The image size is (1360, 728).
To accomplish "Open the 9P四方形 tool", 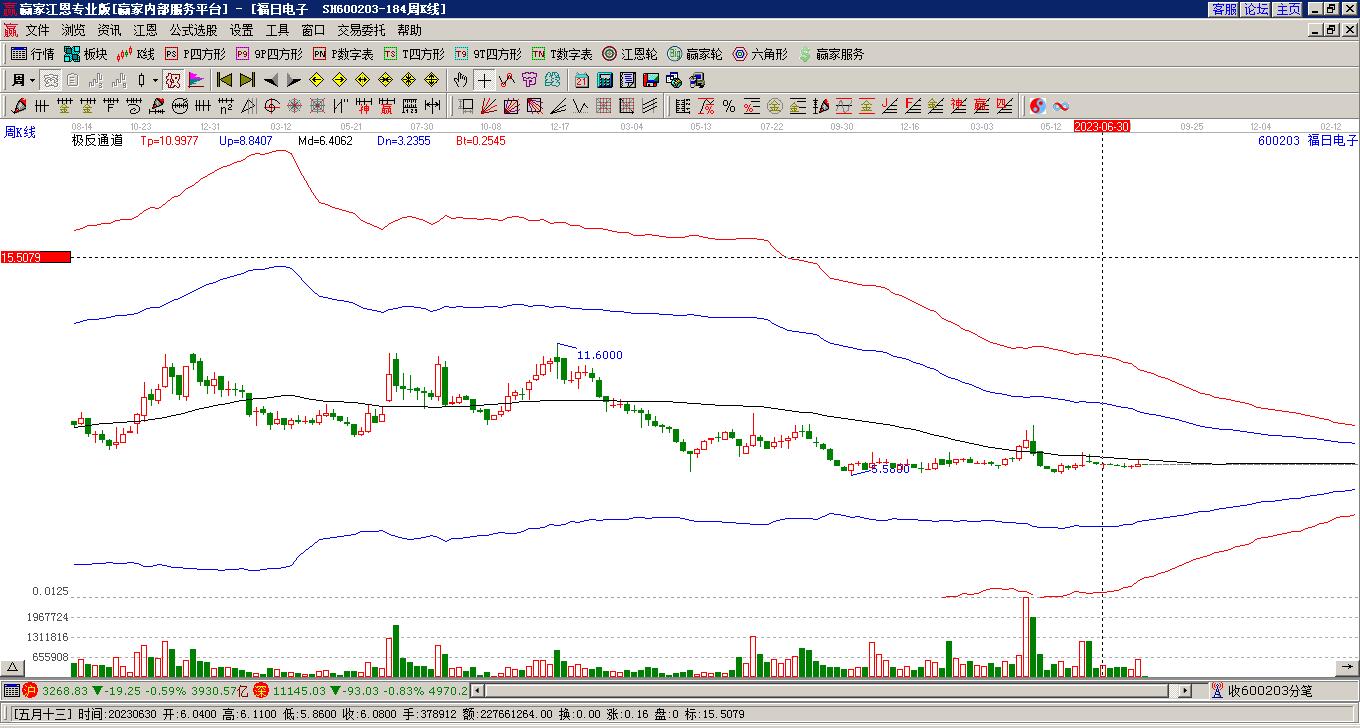I will click(269, 54).
